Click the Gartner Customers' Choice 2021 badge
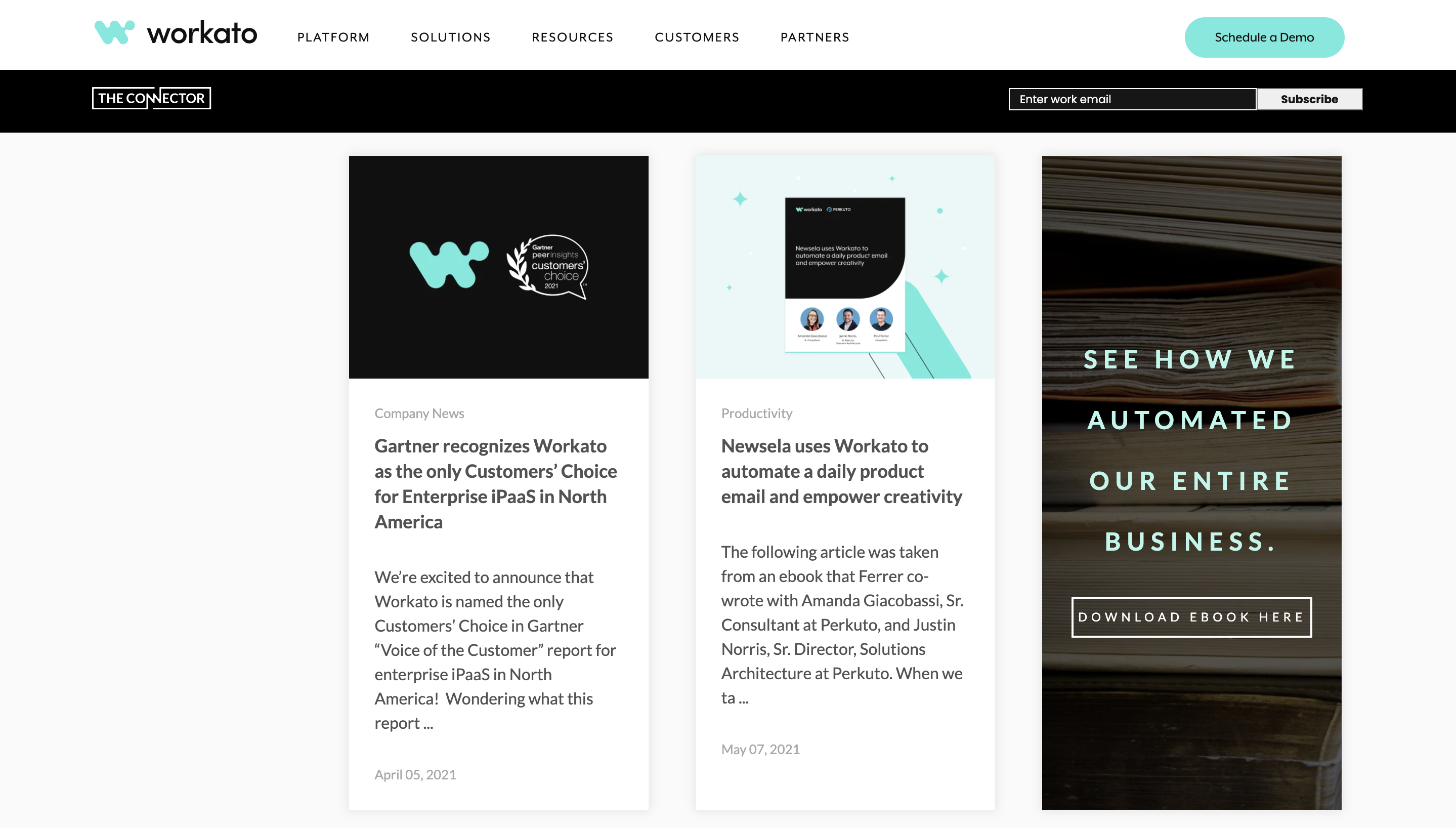 [547, 267]
